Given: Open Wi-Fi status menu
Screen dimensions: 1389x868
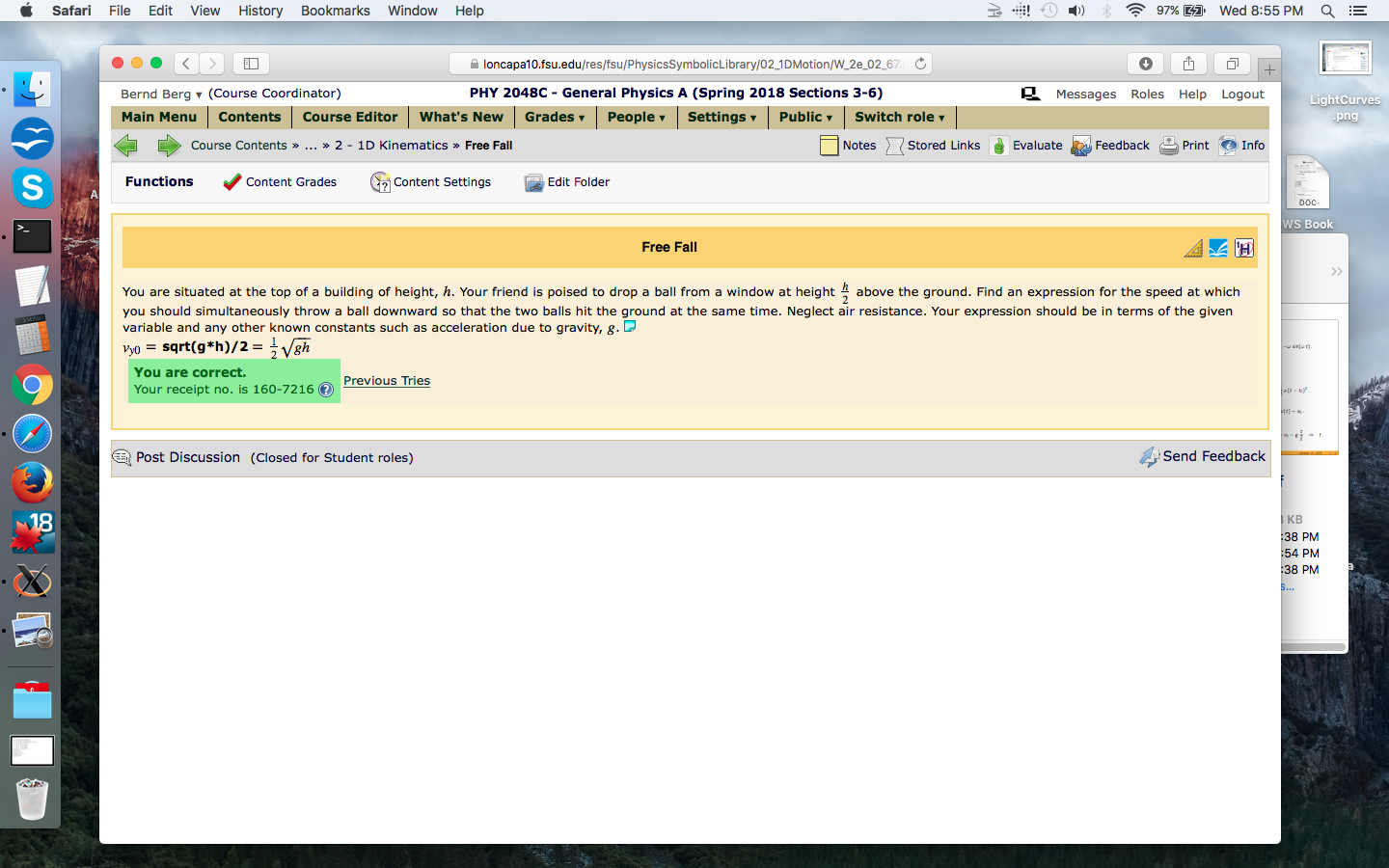Looking at the screenshot, I should point(1135,11).
